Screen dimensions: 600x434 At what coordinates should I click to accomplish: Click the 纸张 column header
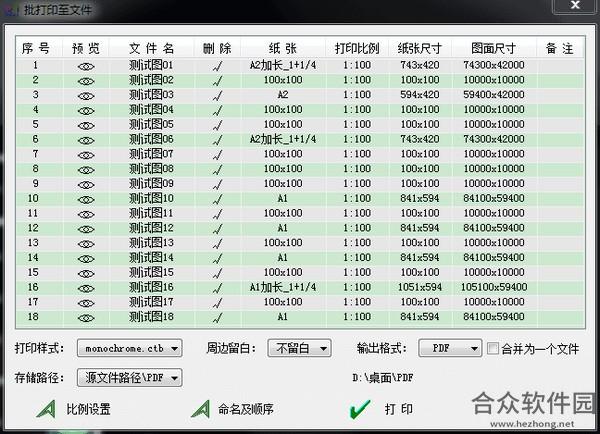(x=283, y=48)
